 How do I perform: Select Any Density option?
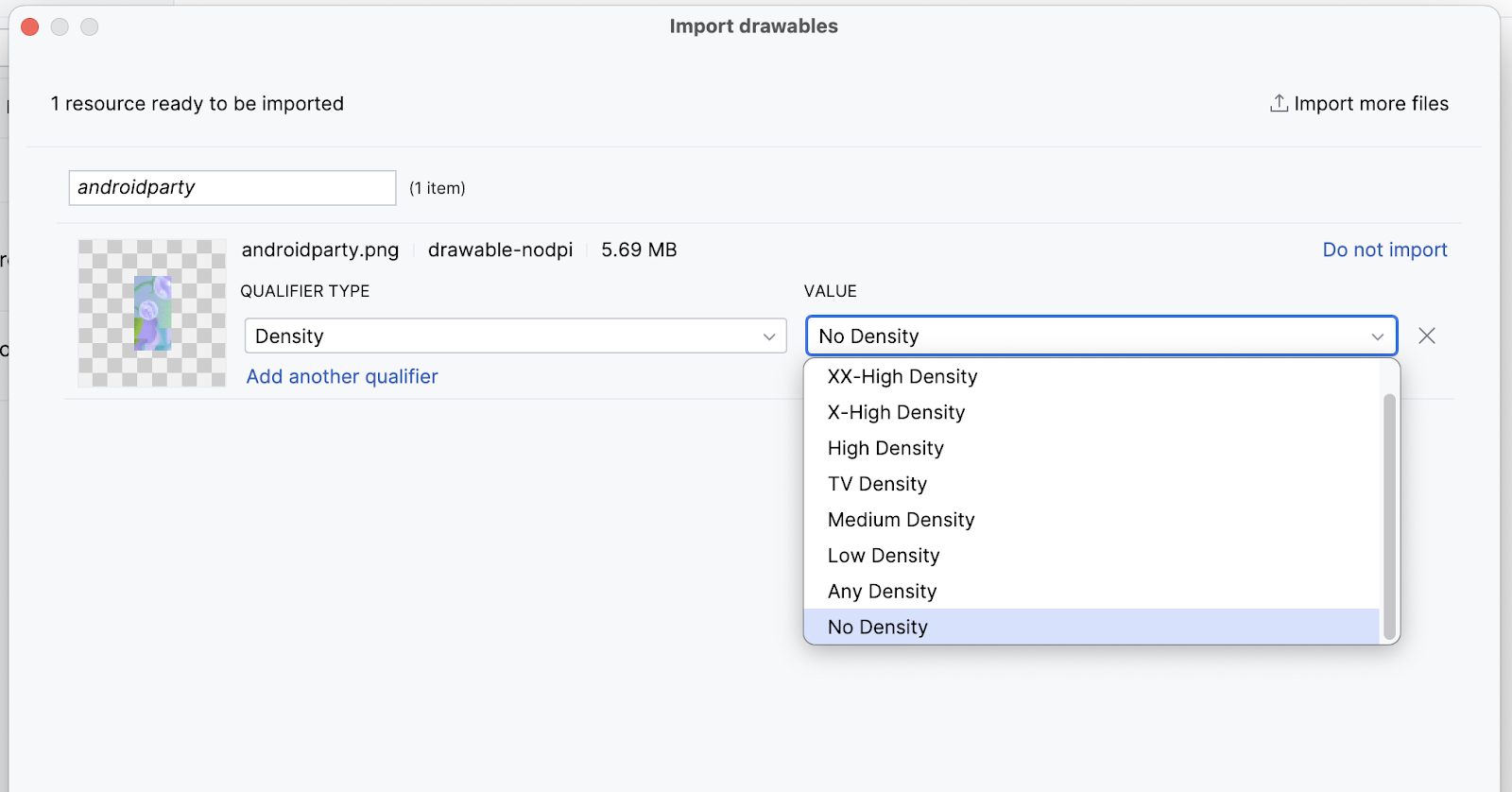pos(882,592)
